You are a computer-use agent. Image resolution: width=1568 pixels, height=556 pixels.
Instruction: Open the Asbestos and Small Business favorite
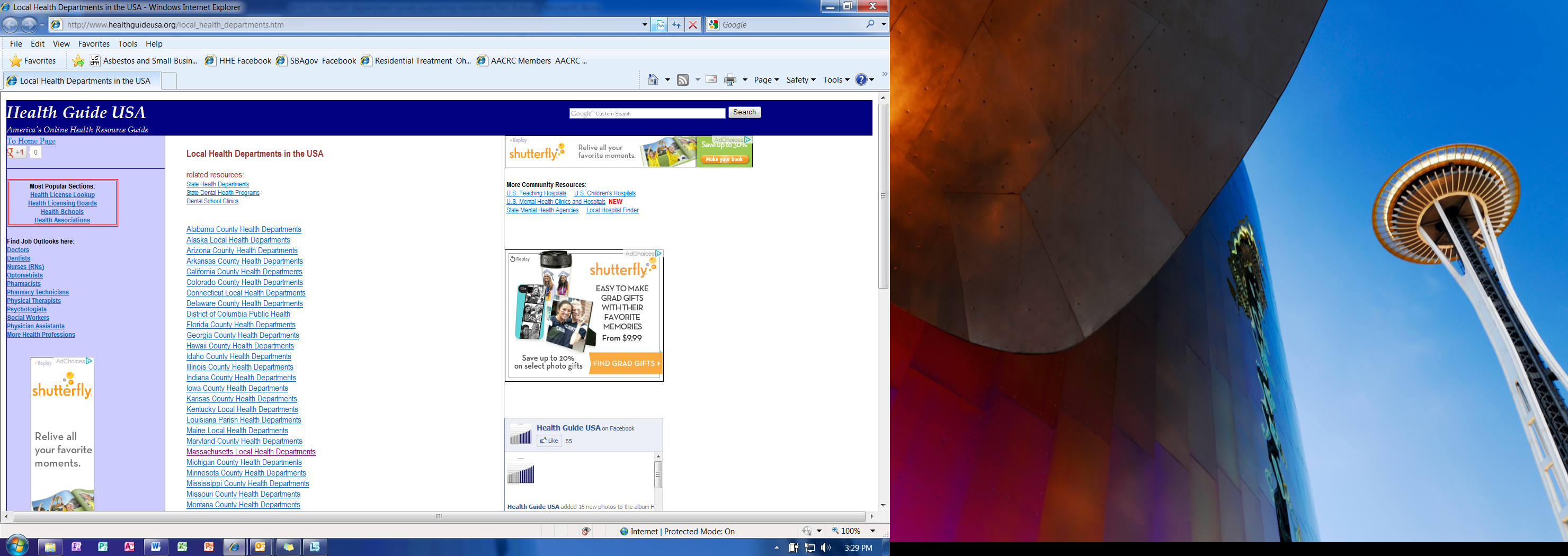click(x=144, y=61)
